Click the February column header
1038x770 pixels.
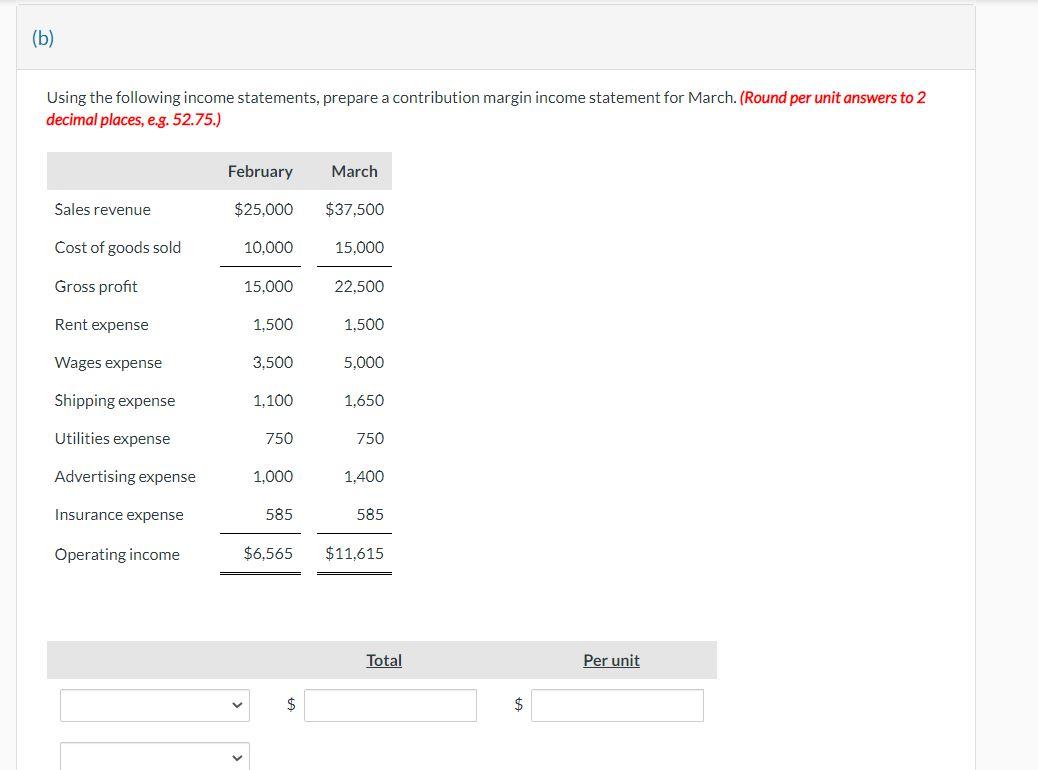point(260,171)
